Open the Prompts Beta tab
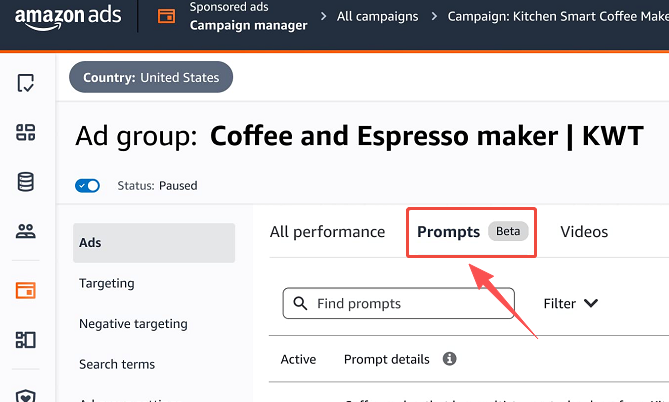 [471, 232]
